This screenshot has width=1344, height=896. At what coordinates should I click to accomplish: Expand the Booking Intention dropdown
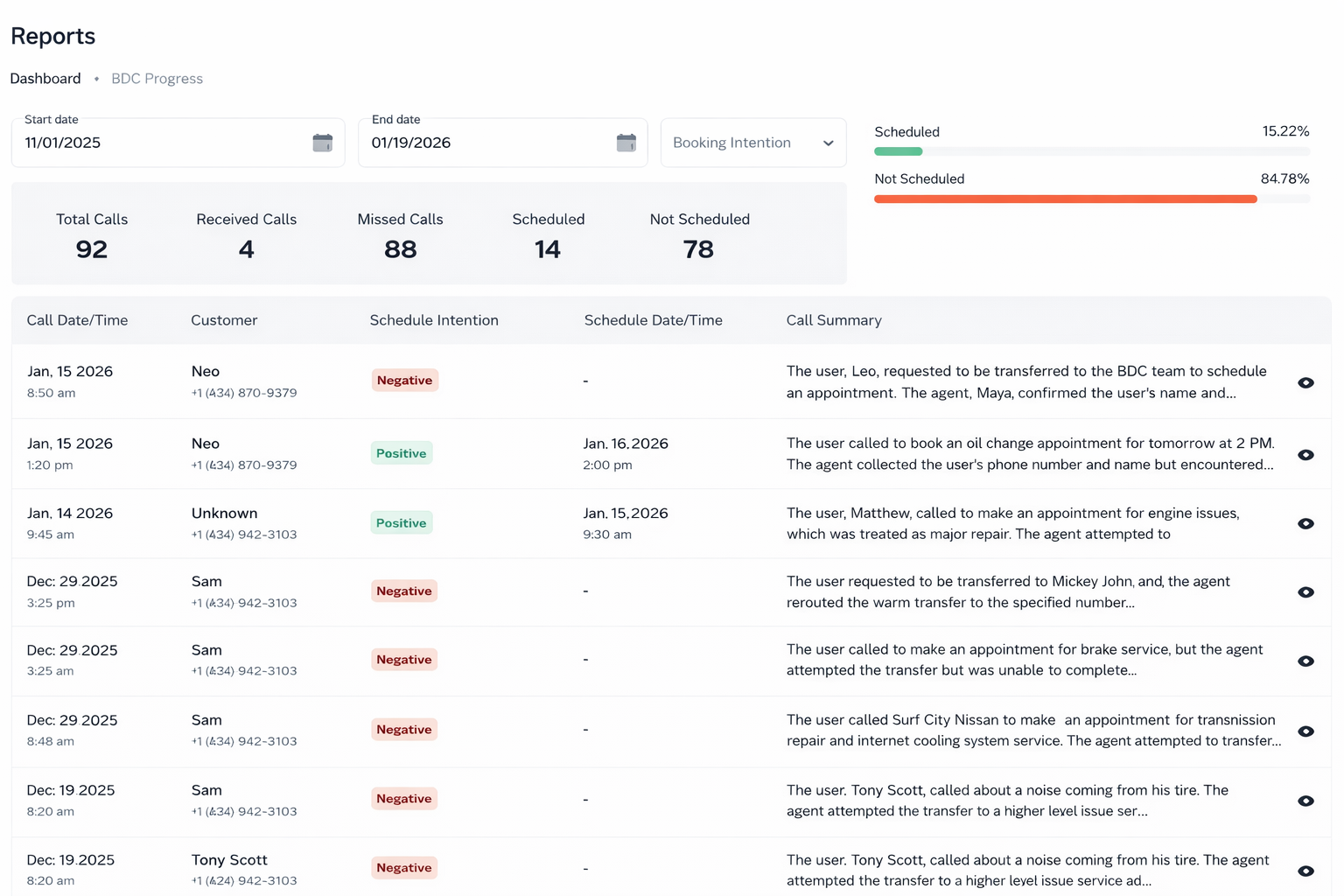click(x=751, y=143)
